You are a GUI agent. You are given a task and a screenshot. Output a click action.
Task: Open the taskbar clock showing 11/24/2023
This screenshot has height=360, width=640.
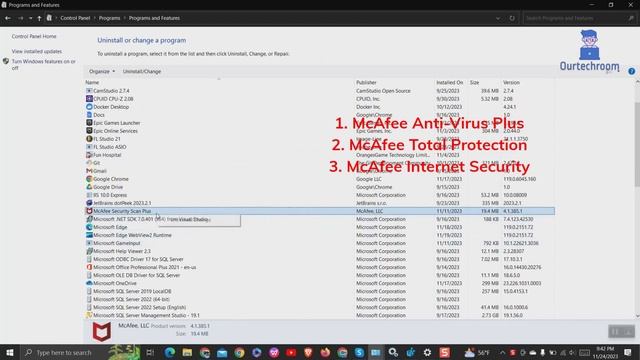[605, 352]
